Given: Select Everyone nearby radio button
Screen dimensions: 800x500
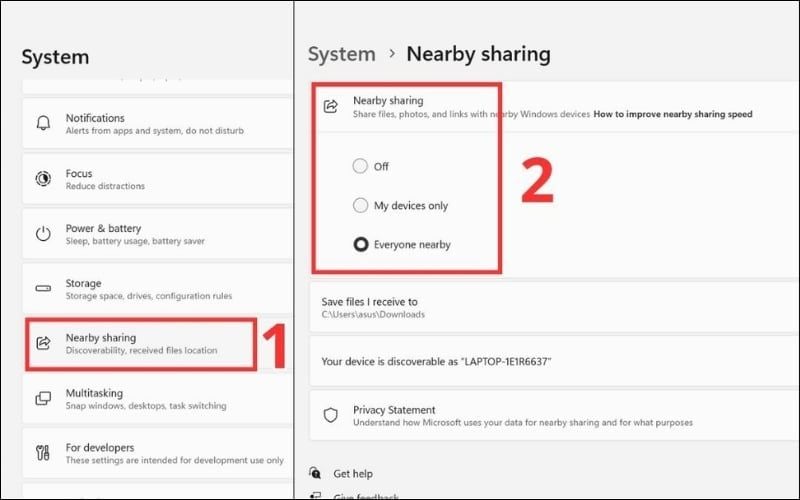Looking at the screenshot, I should tap(360, 244).
